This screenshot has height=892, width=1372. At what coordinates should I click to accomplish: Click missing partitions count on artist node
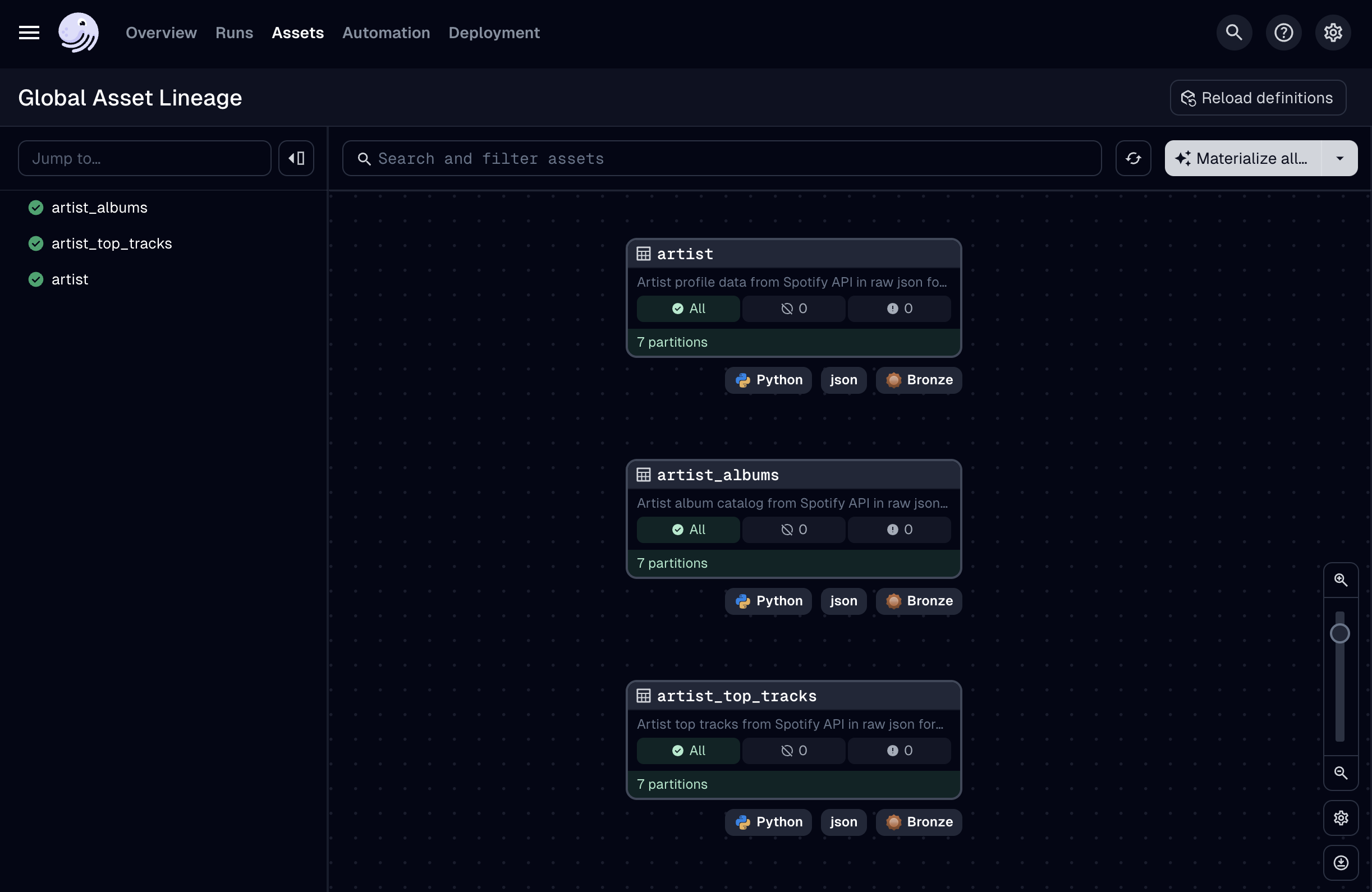tap(794, 309)
